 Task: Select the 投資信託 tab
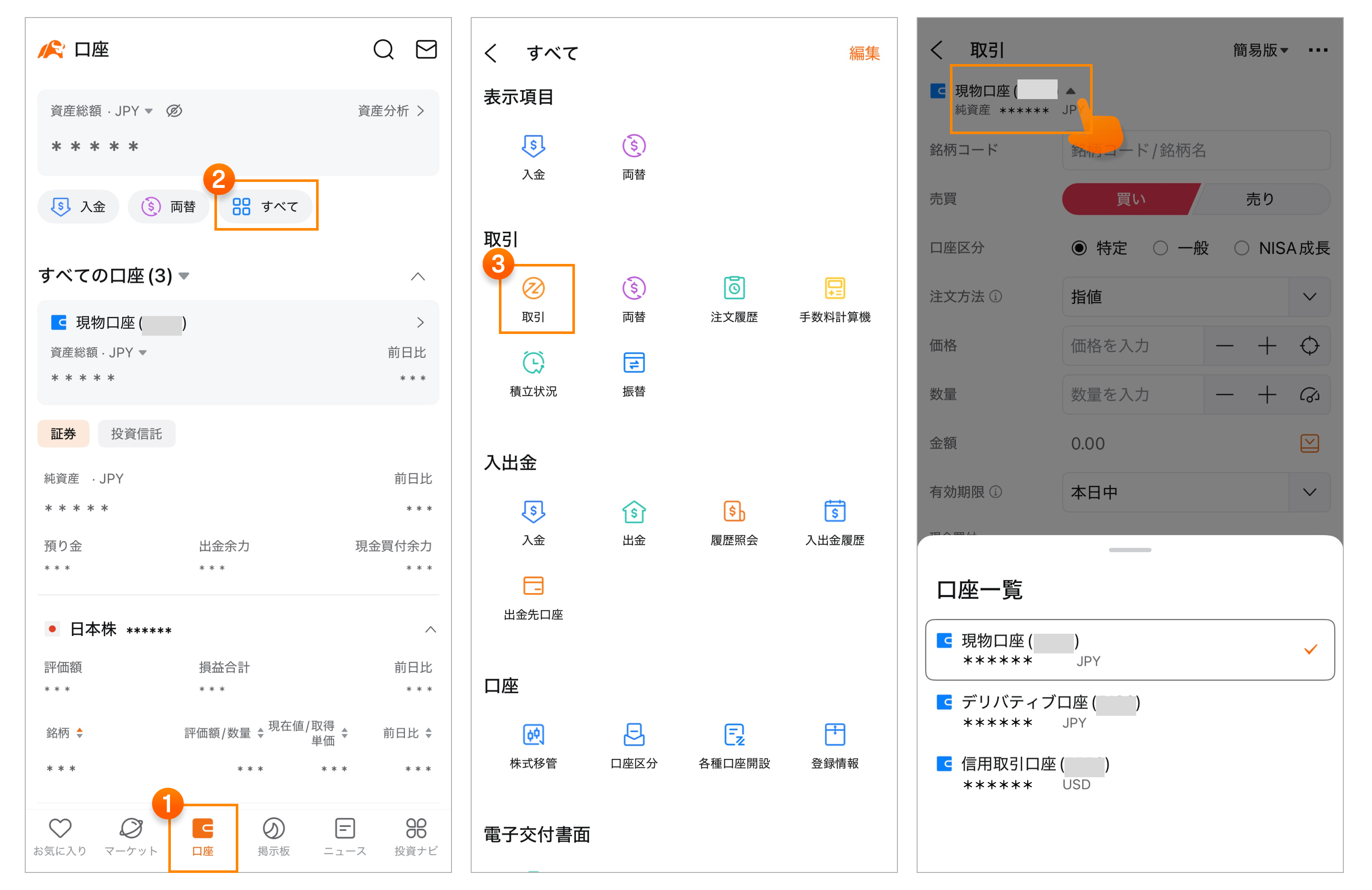pos(137,433)
